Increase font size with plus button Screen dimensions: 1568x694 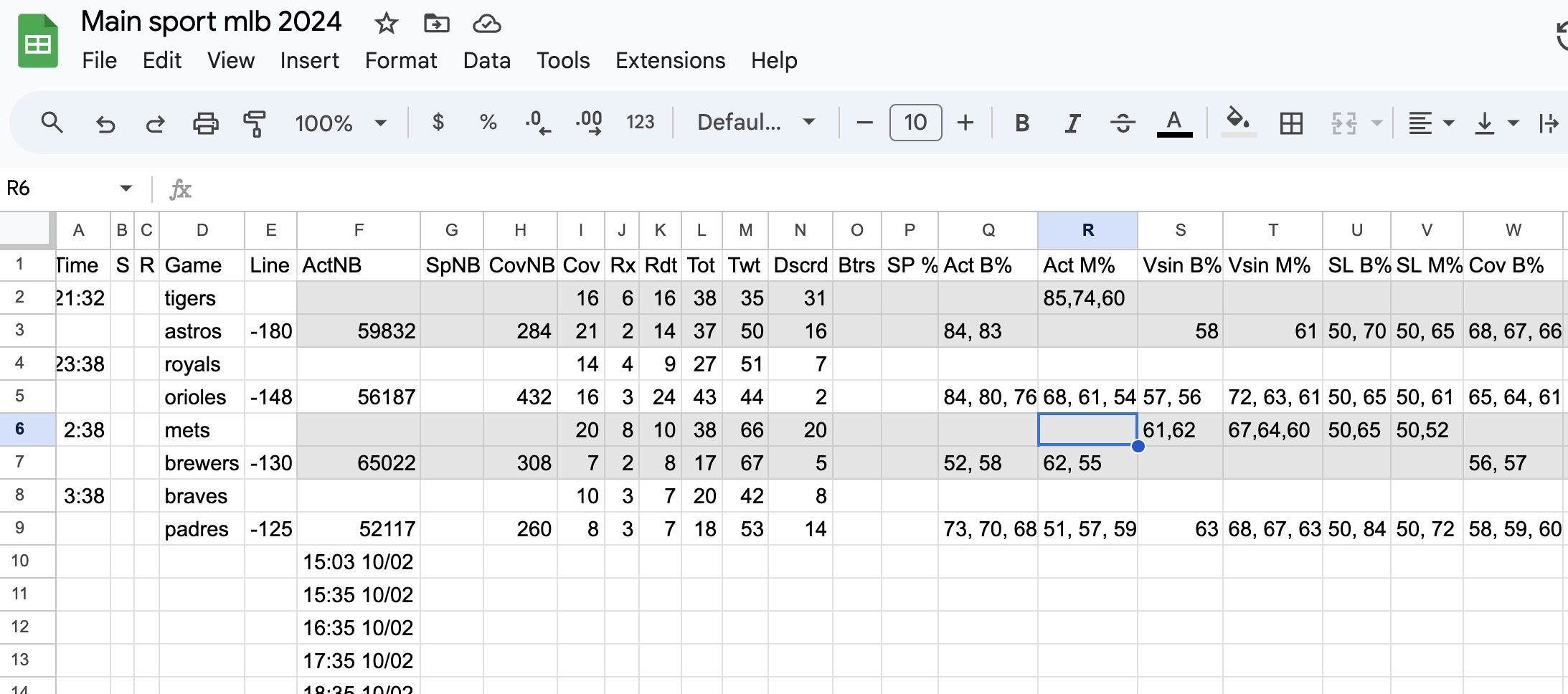pos(965,123)
